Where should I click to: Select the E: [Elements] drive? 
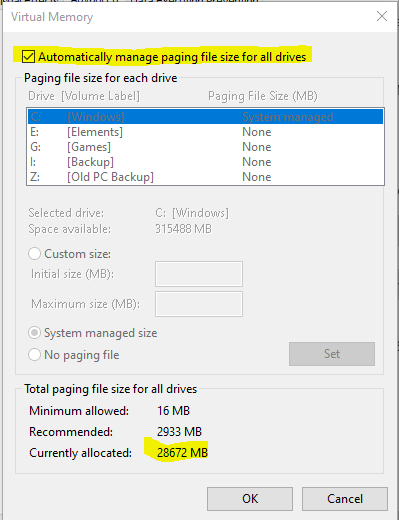[205, 132]
